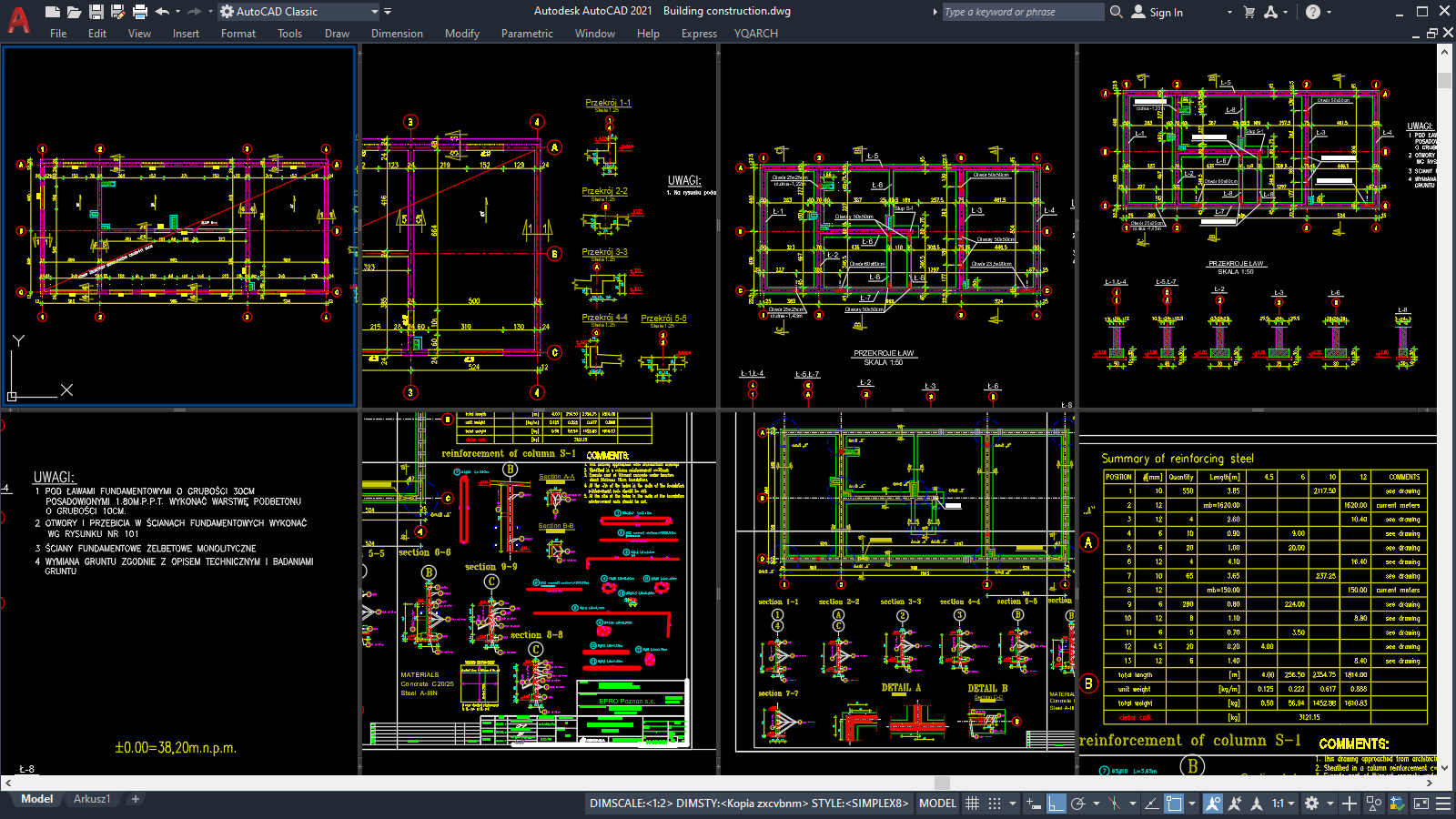The image size is (1456, 819).
Task: Open the YQARCH menu
Action: click(755, 34)
